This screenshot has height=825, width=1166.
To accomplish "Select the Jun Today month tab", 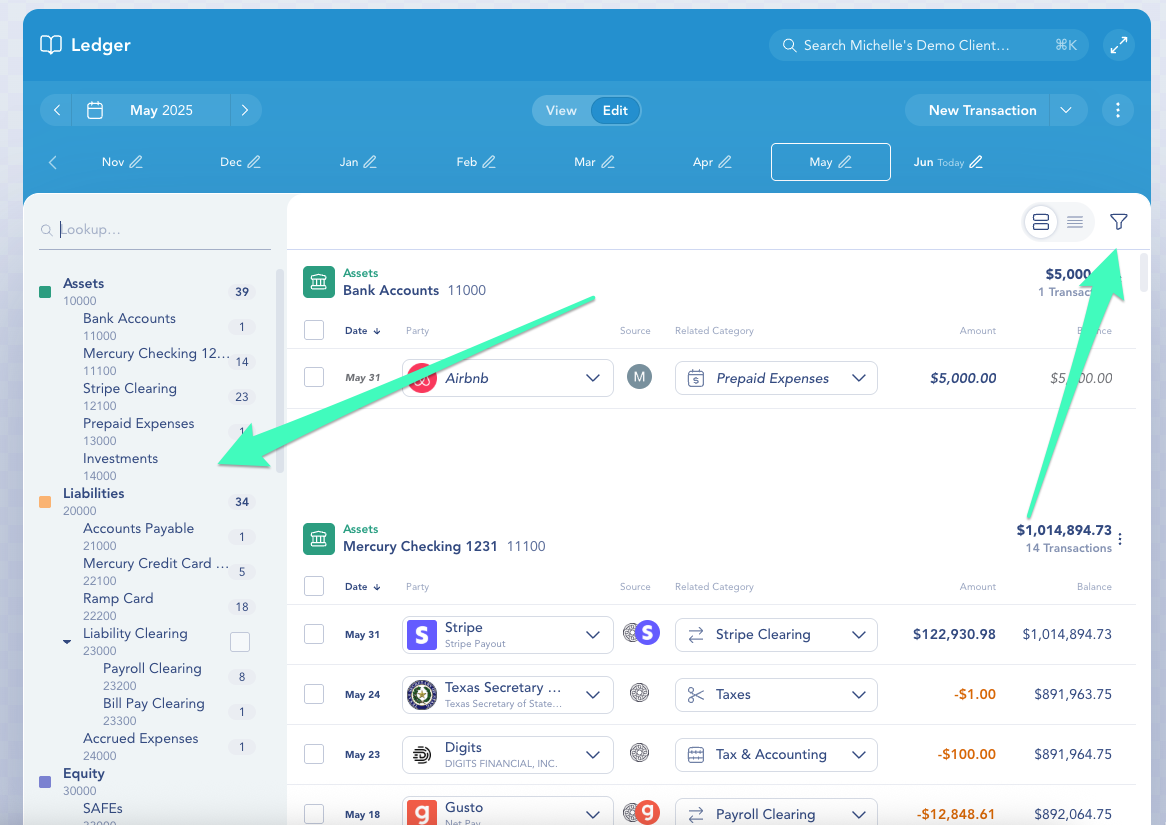I will click(948, 161).
